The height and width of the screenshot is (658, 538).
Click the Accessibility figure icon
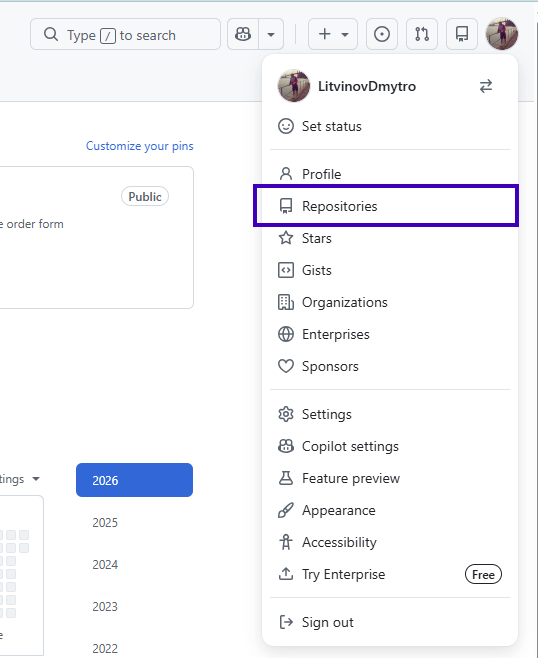pyautogui.click(x=286, y=543)
